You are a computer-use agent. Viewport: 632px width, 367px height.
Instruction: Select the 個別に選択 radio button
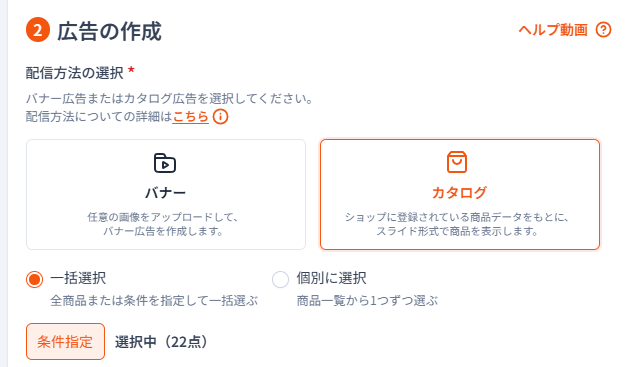pos(281,279)
